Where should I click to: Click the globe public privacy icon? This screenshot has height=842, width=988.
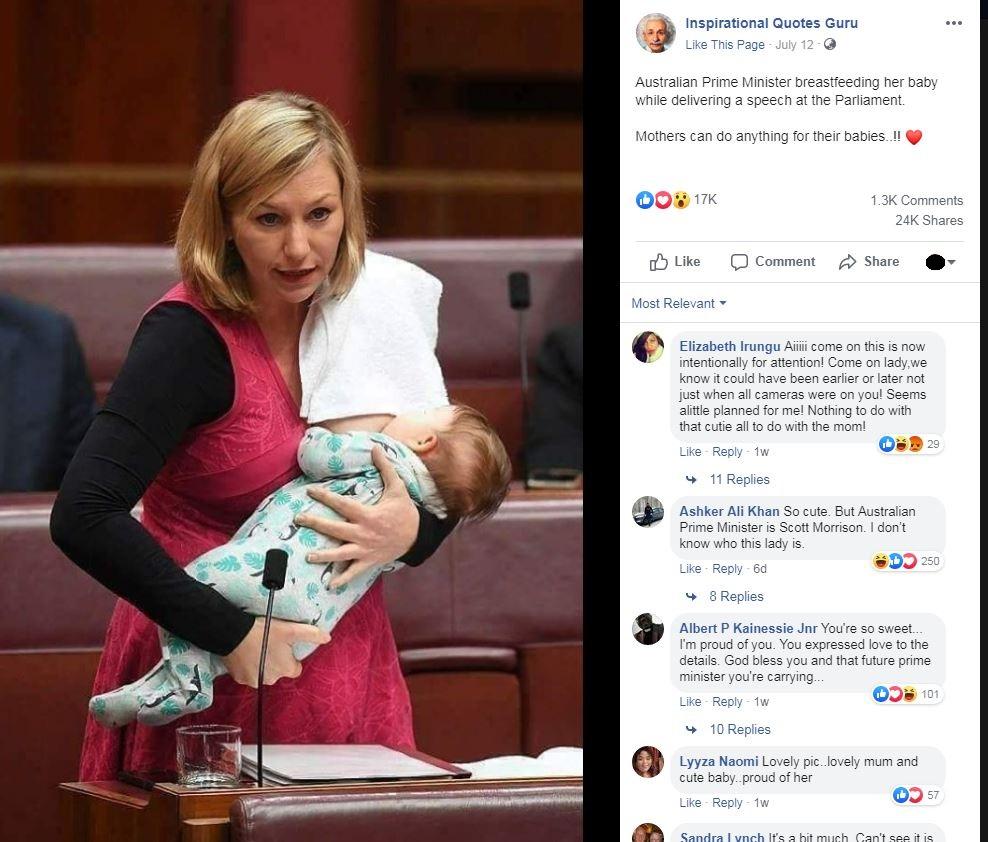[x=830, y=44]
